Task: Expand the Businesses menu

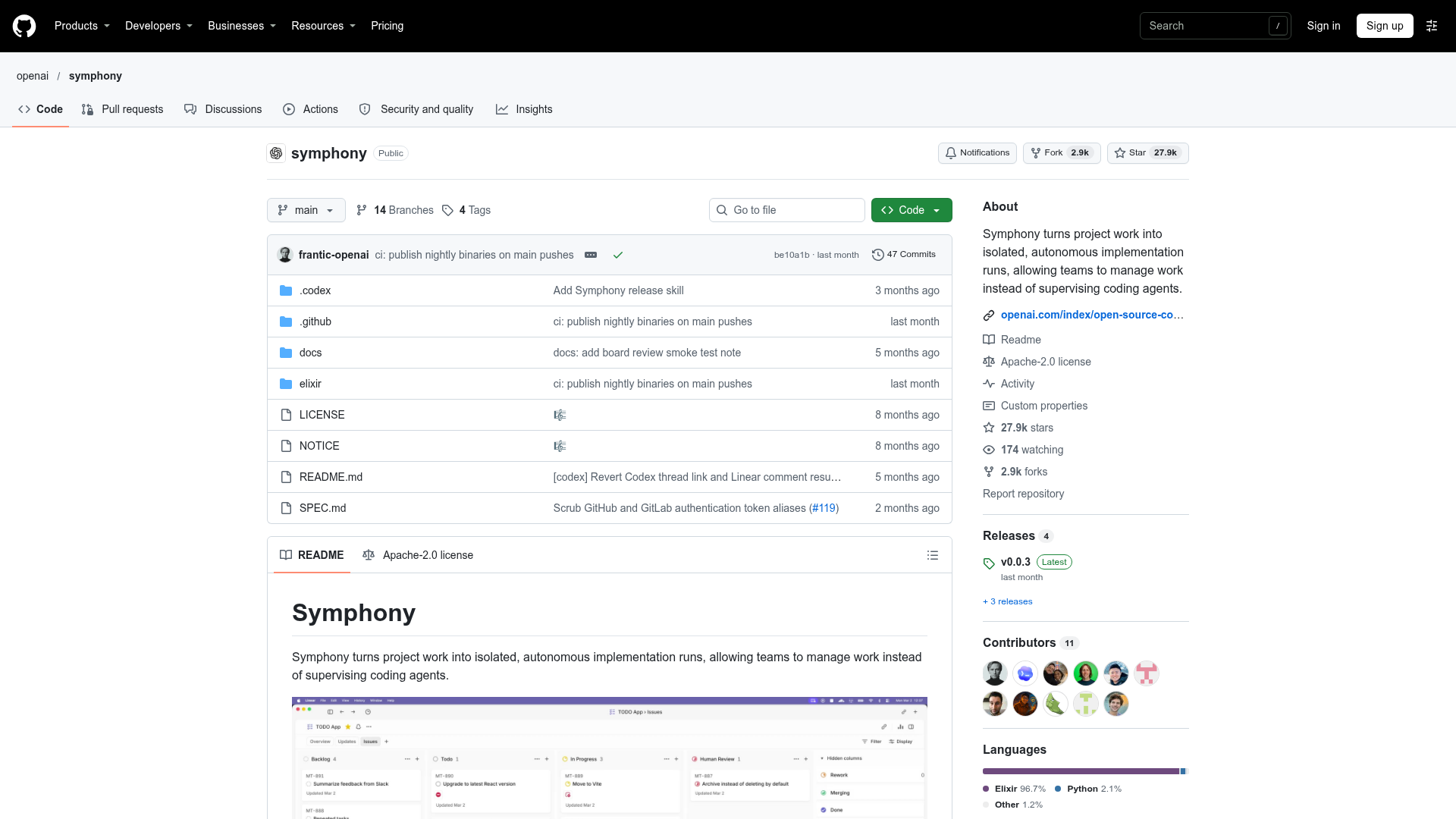Action: [x=242, y=26]
